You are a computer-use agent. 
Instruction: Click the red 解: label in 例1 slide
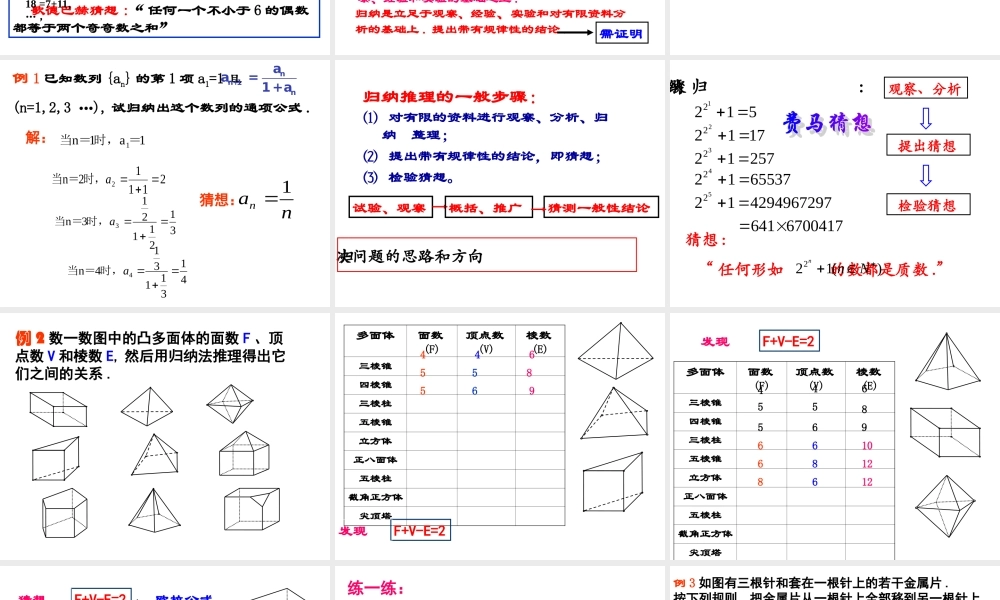pyautogui.click(x=36, y=138)
